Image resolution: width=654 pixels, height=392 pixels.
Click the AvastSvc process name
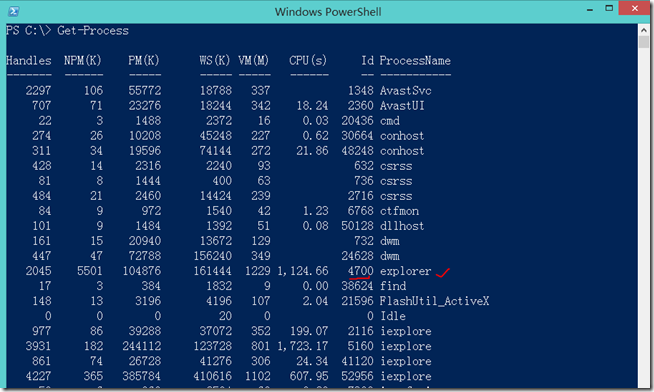[x=405, y=90]
